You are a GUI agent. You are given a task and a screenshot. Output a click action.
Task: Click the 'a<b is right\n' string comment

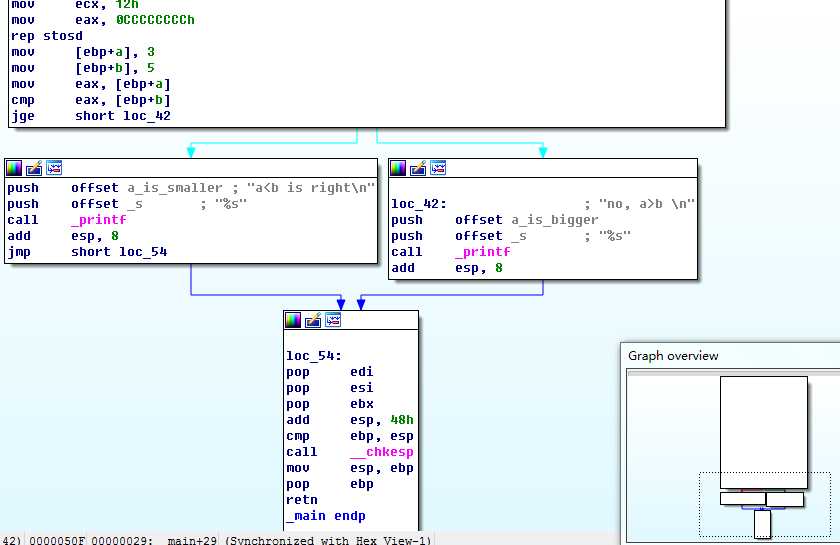(311, 188)
